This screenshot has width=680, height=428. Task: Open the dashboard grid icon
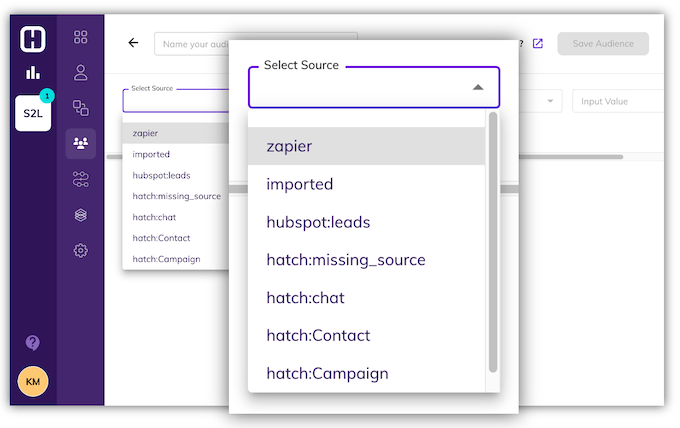pos(81,38)
